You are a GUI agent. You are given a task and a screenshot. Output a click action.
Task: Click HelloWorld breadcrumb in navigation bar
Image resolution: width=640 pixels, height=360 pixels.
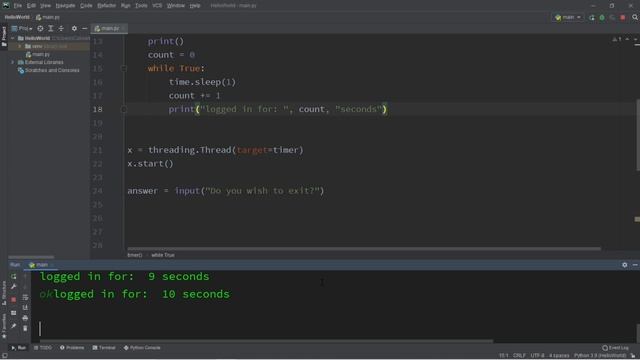click(x=17, y=17)
